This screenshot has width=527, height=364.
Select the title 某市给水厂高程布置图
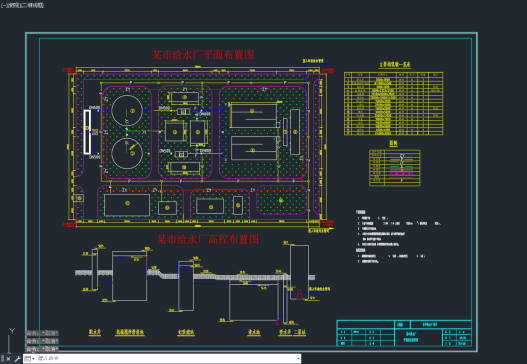coord(208,239)
